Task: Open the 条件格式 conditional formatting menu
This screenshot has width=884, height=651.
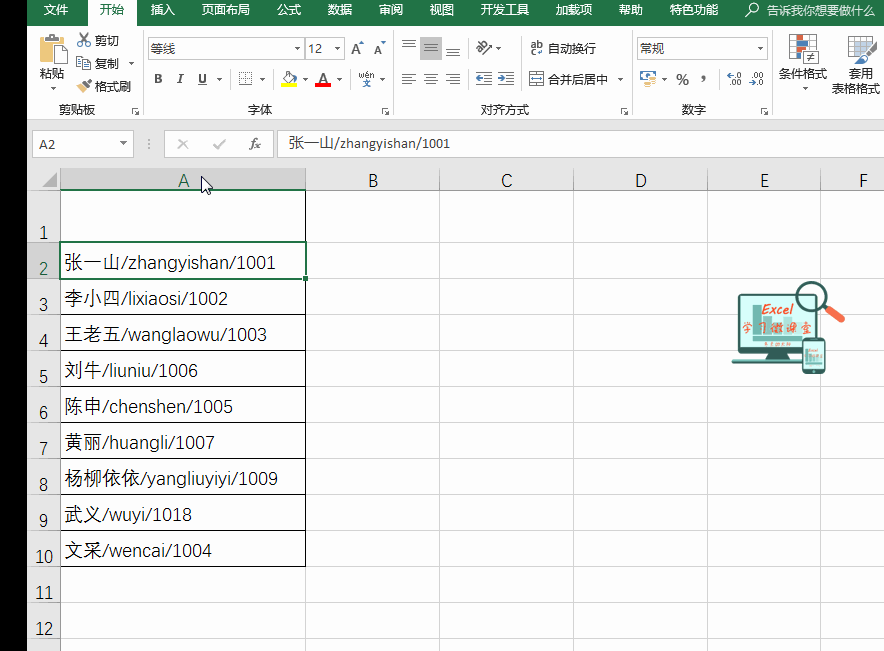Action: pos(803,63)
